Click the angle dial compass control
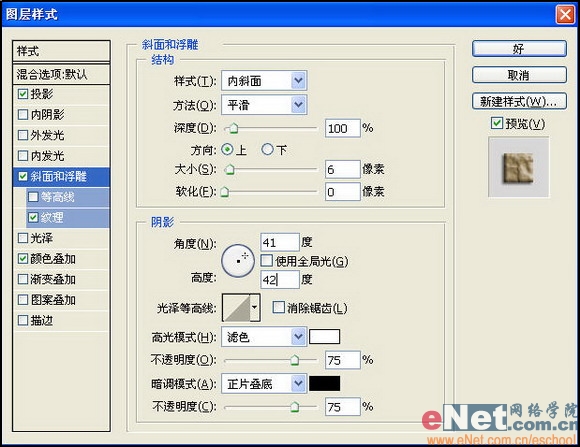This screenshot has height=447, width=580. point(238,261)
